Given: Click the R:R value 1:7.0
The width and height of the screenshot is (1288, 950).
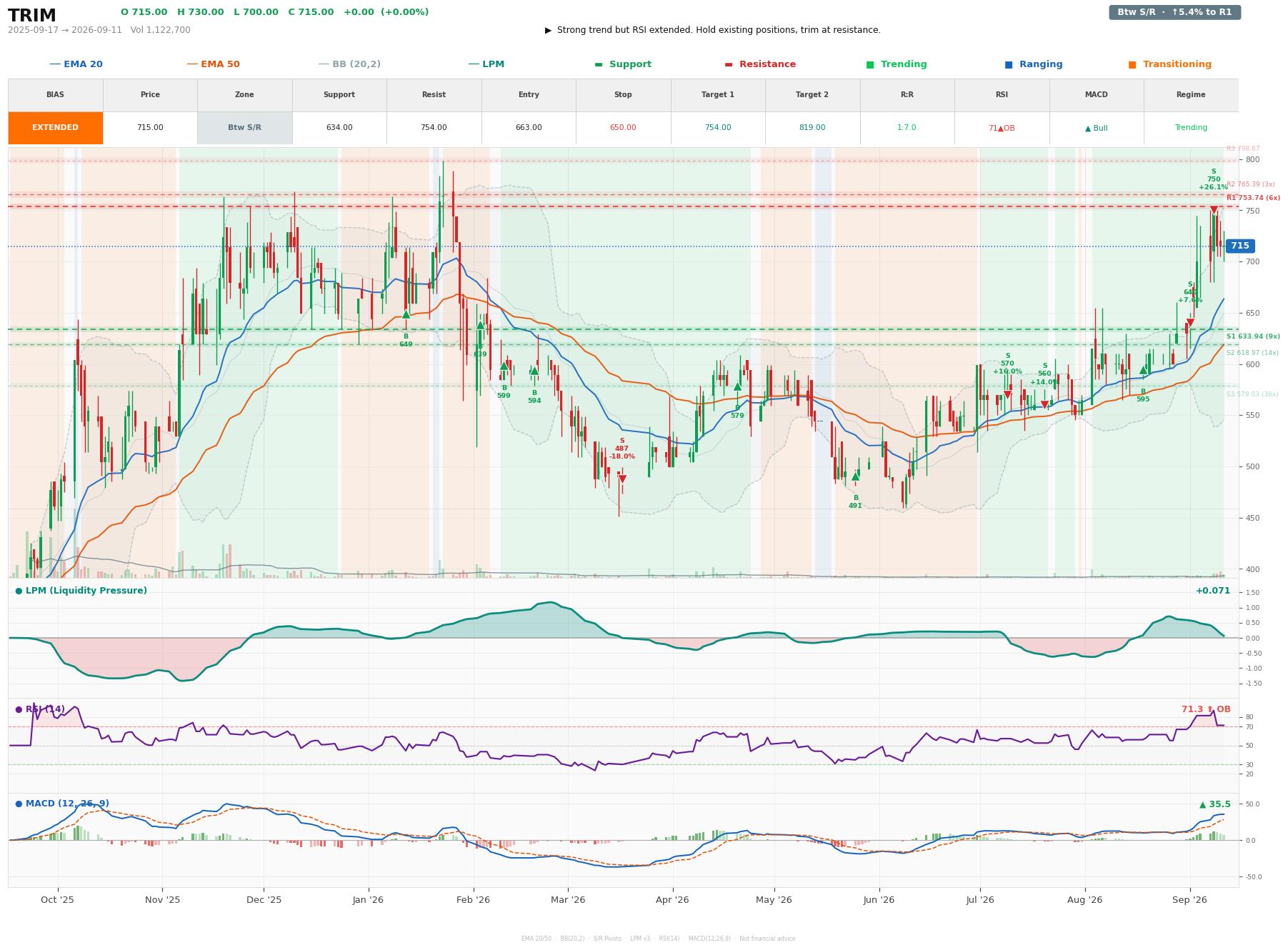Looking at the screenshot, I should (x=907, y=128).
